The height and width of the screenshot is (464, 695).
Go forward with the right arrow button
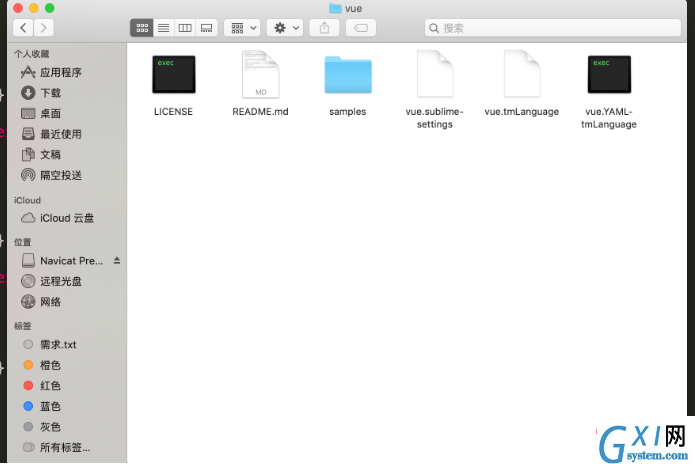coord(43,28)
